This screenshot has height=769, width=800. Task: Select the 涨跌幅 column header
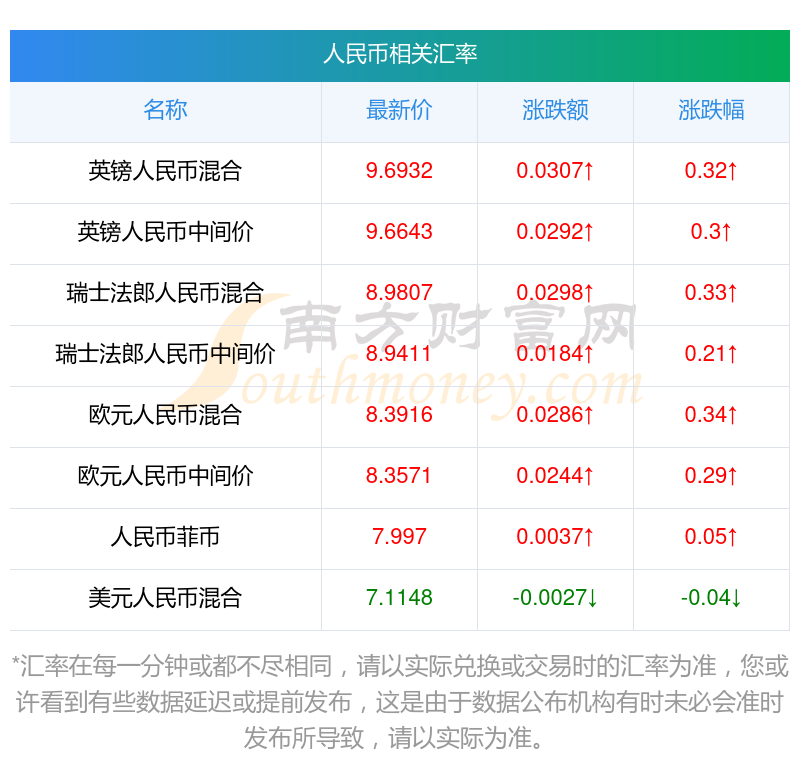(x=711, y=110)
